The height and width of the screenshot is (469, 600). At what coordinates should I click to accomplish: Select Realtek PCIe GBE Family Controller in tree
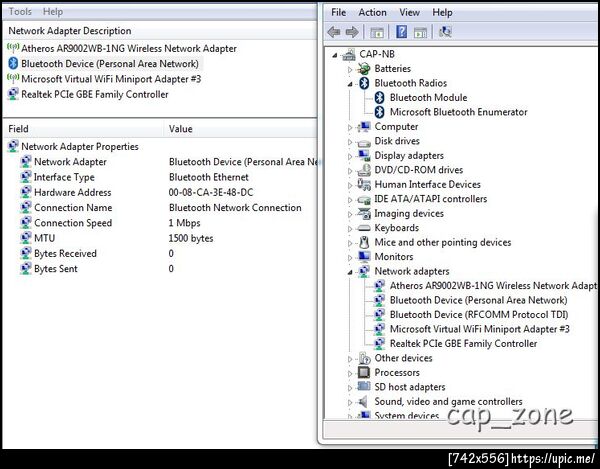[463, 344]
